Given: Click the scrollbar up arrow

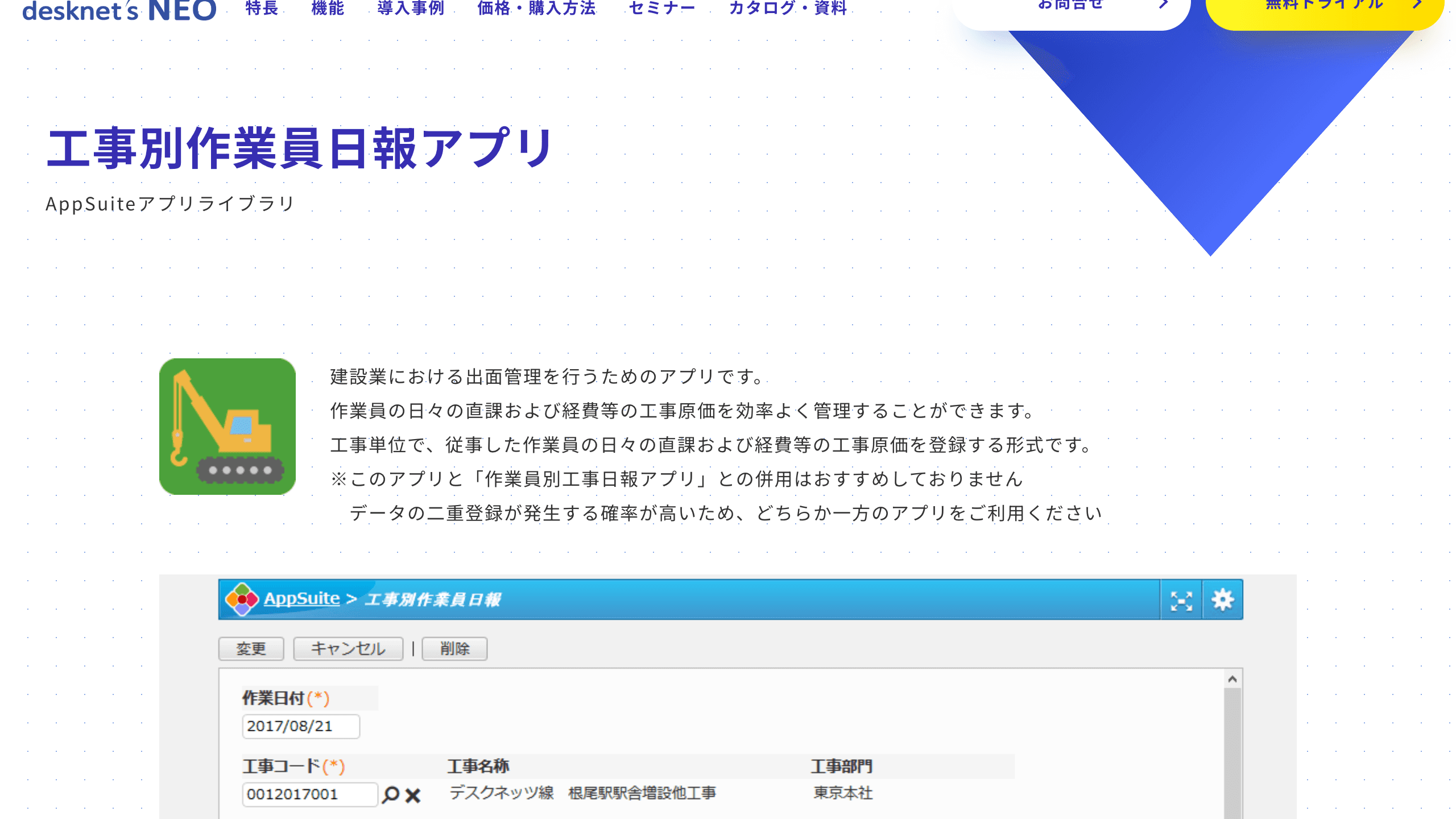Looking at the screenshot, I should click(1232, 679).
